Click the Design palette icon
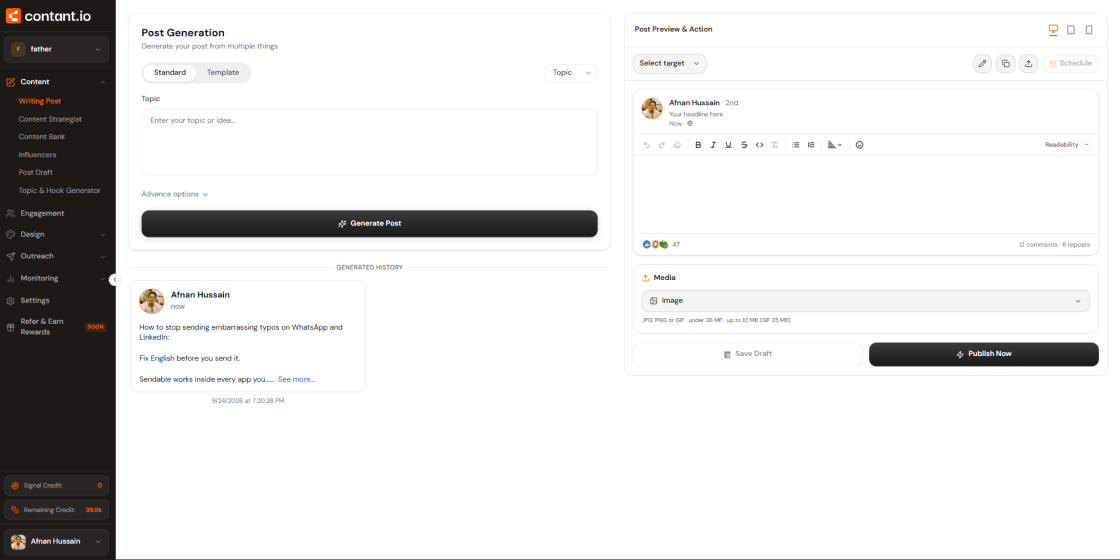 11,234
